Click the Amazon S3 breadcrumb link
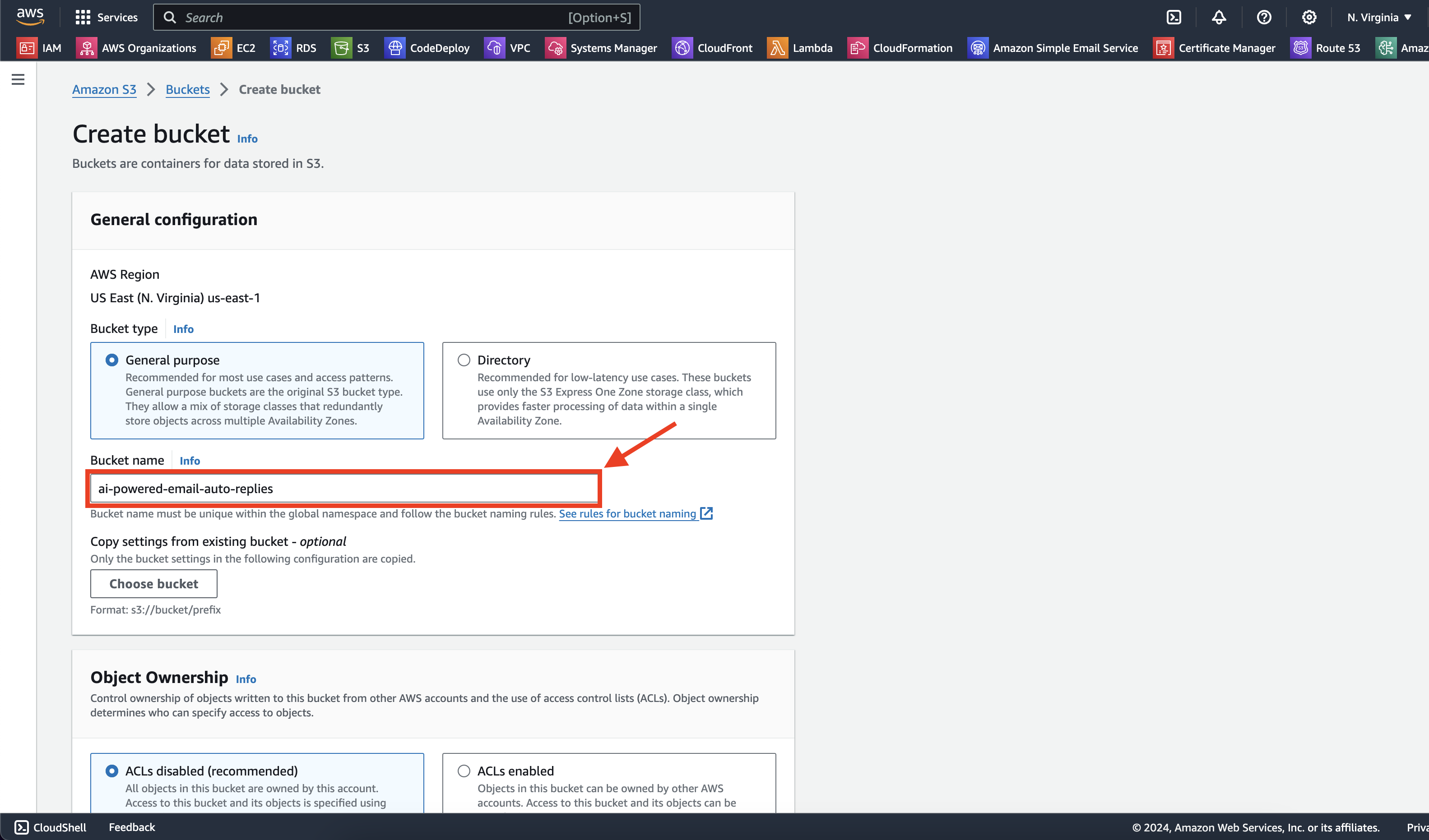Screen dimensions: 1429x840 coord(103,89)
